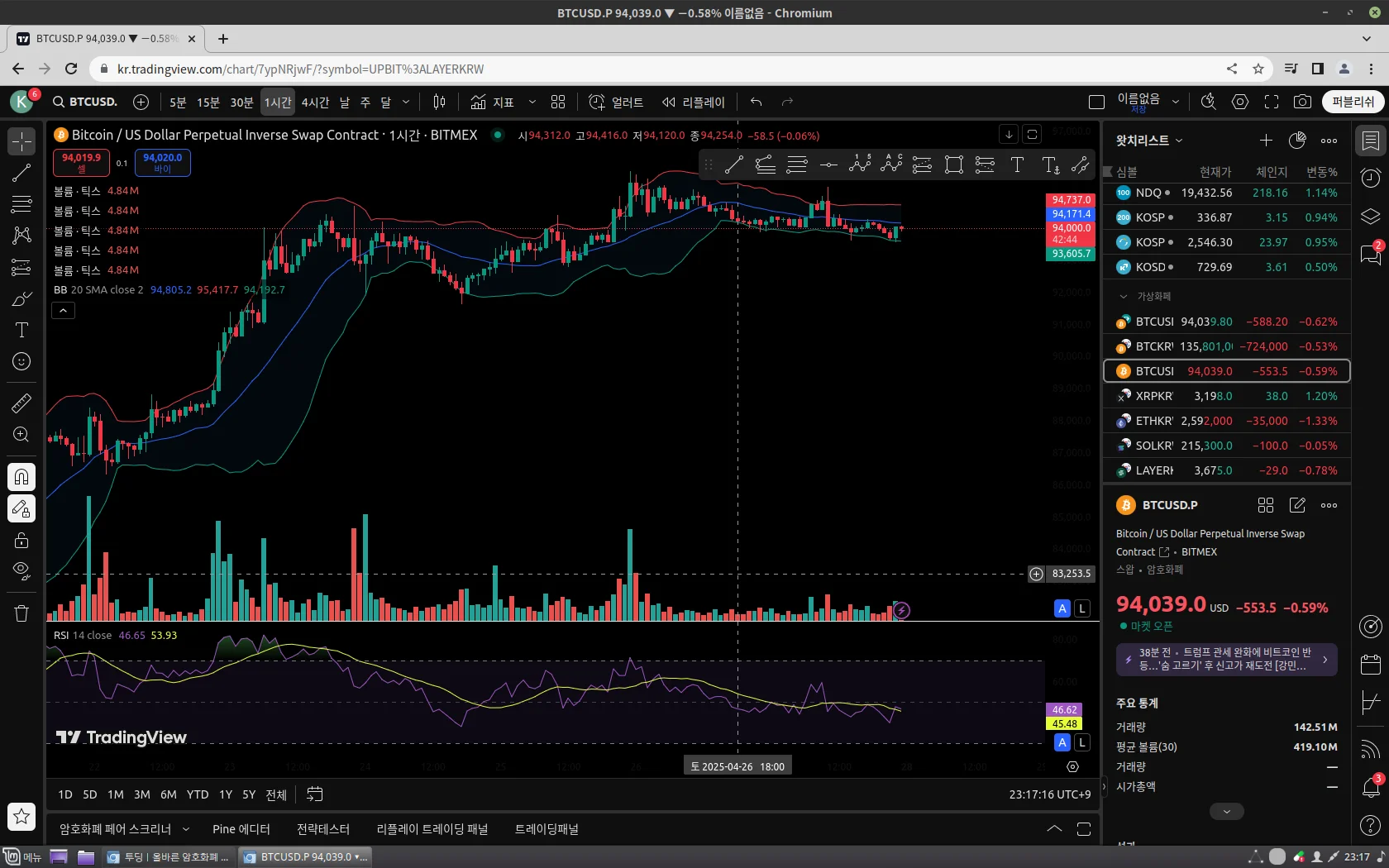Select the XRPKRW row in watchlist
The image size is (1389, 868).
pyautogui.click(x=1227, y=396)
